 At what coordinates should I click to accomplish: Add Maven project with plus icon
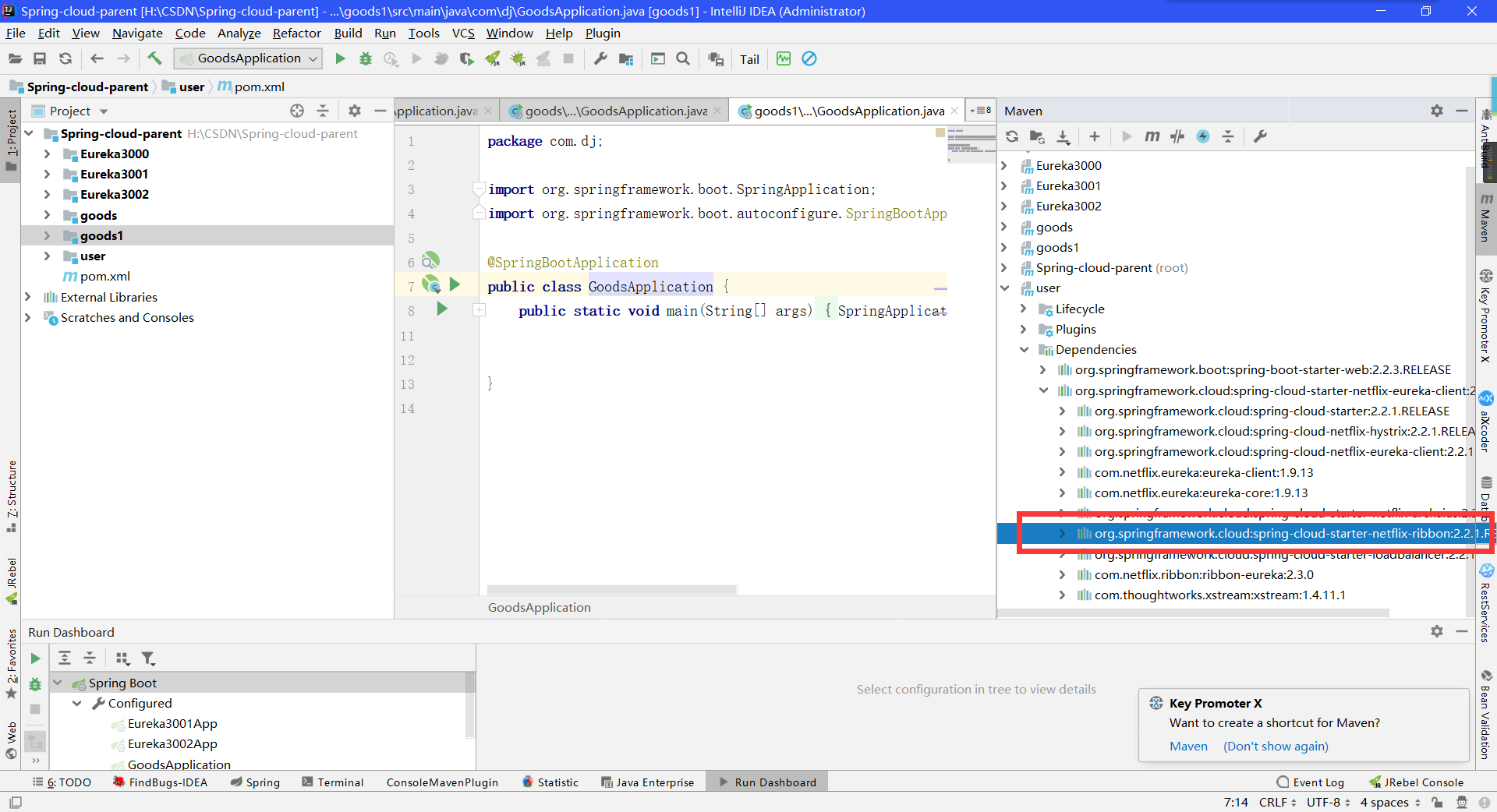point(1095,136)
